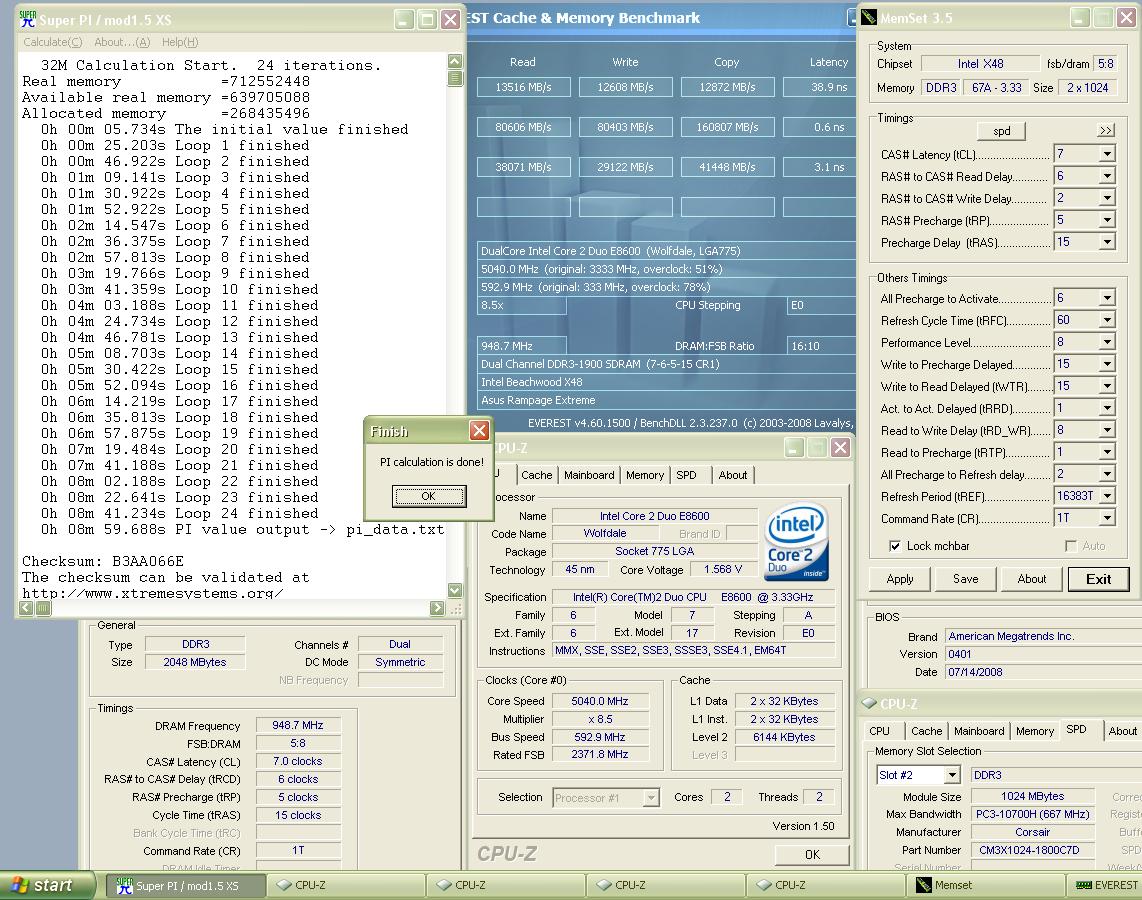Image resolution: width=1142 pixels, height=900 pixels.
Task: Click Save button in MemSet
Action: point(966,579)
